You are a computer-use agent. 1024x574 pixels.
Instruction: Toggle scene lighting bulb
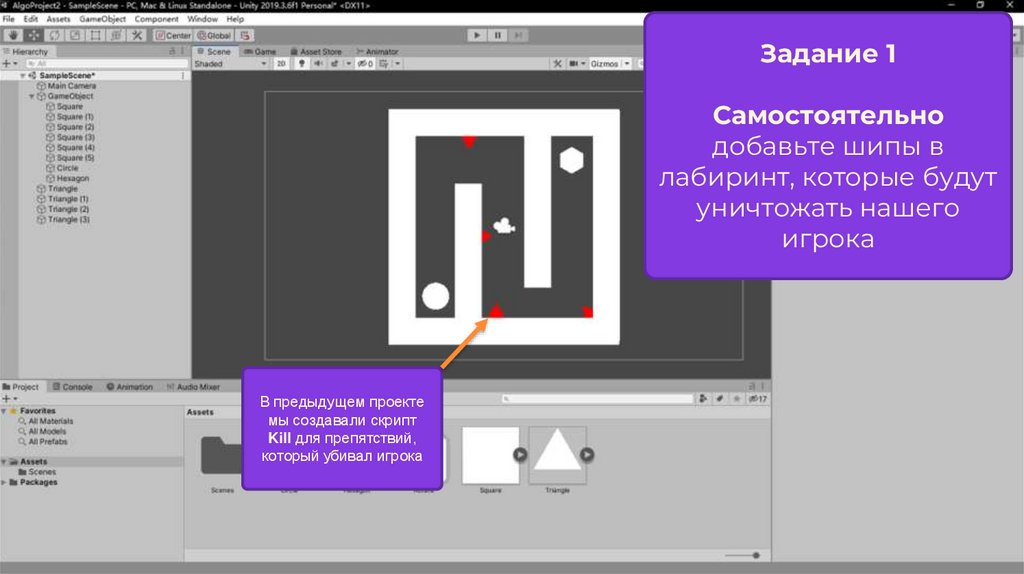pos(302,64)
